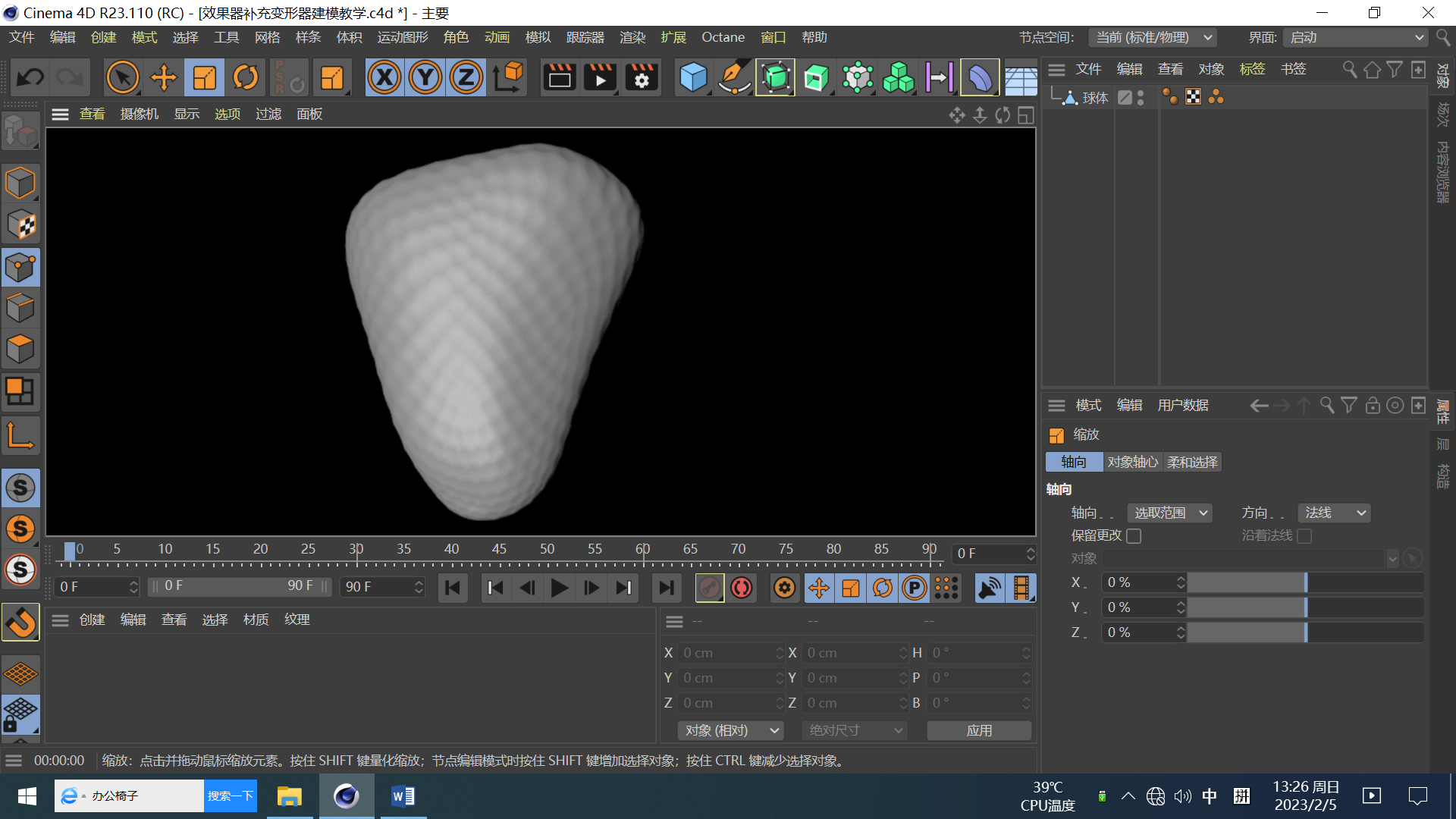Screen dimensions: 1456x819
Task: Open the 纹理 menu in material manager
Action: [x=297, y=620]
